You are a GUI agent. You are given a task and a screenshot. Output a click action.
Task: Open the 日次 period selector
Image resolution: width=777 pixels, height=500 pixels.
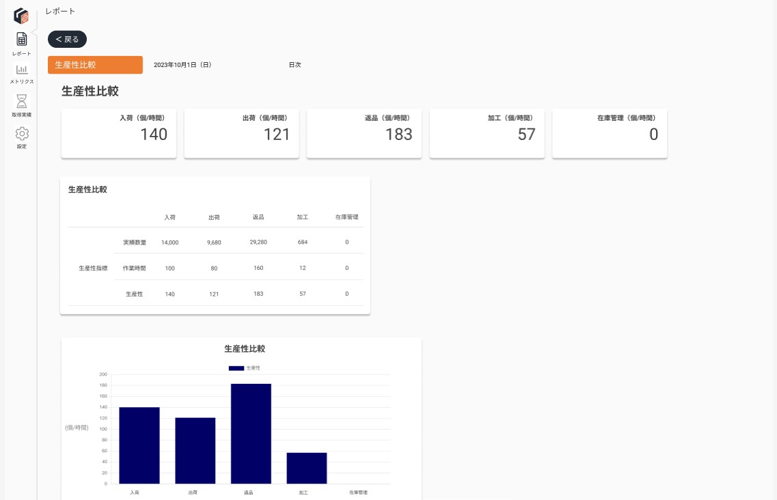tap(295, 65)
